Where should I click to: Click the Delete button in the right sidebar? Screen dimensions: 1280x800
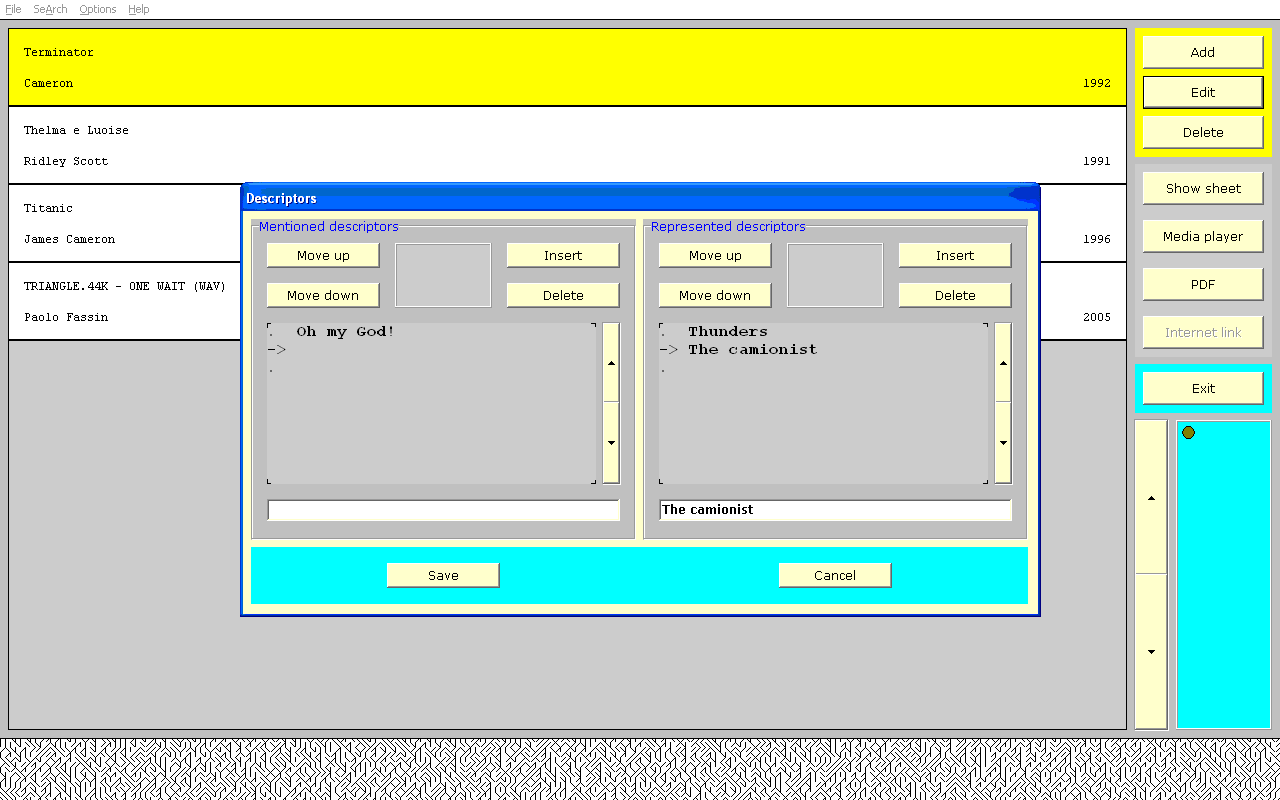tap(1203, 132)
